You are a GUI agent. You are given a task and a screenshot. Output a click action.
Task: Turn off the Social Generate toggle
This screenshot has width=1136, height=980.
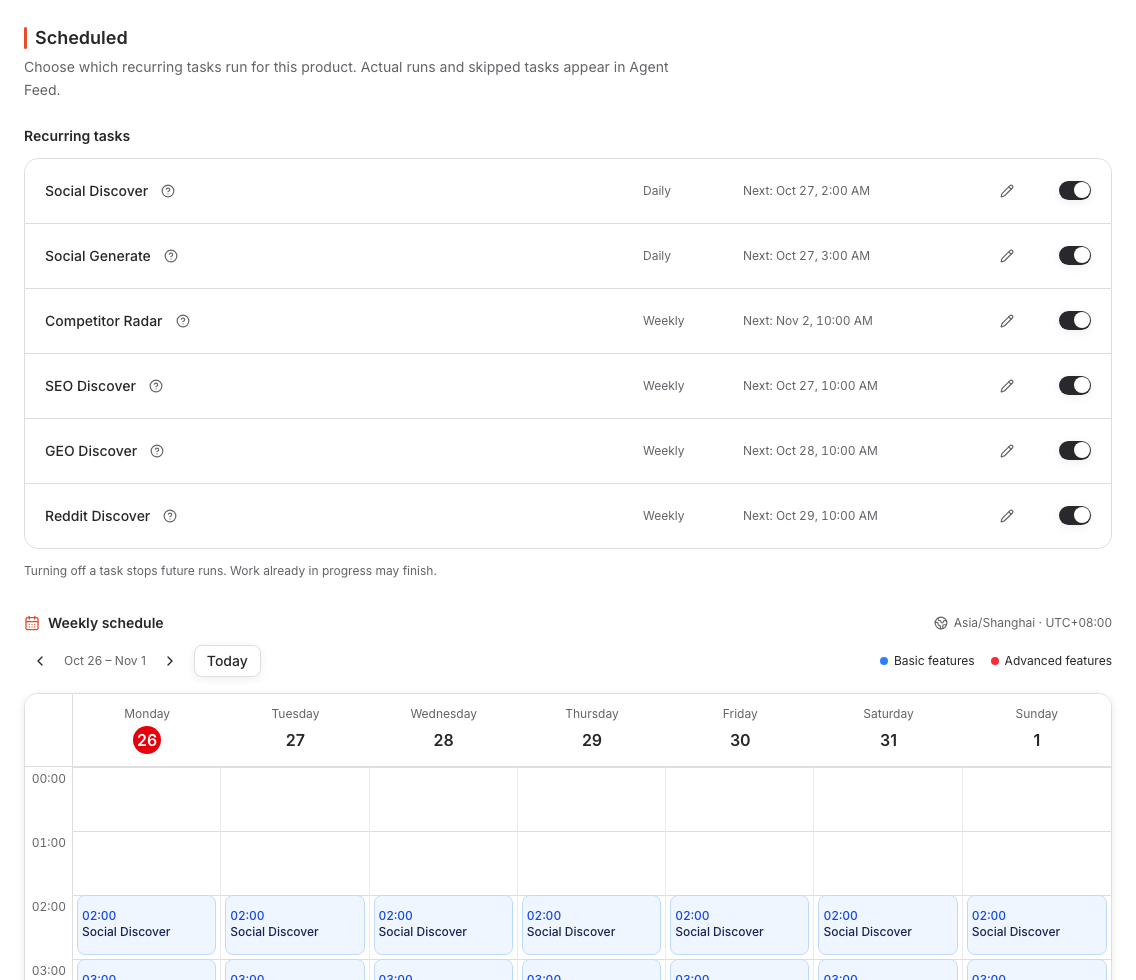[1075, 256]
